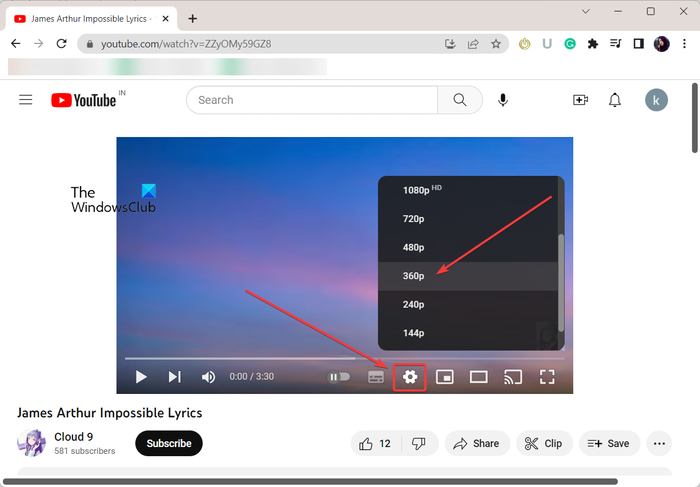The height and width of the screenshot is (487, 700).
Task: Dislike the video
Action: 419,443
